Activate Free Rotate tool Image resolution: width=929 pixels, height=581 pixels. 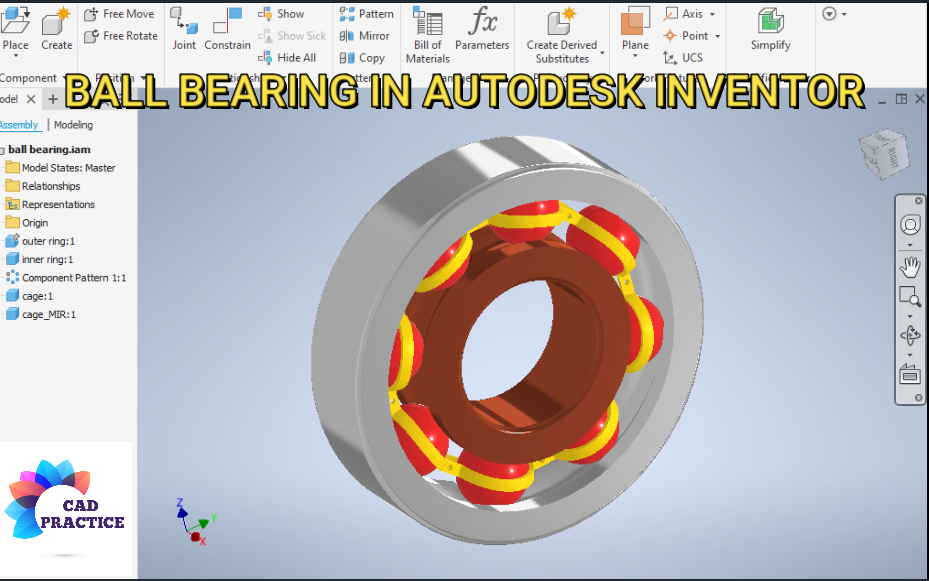point(121,36)
